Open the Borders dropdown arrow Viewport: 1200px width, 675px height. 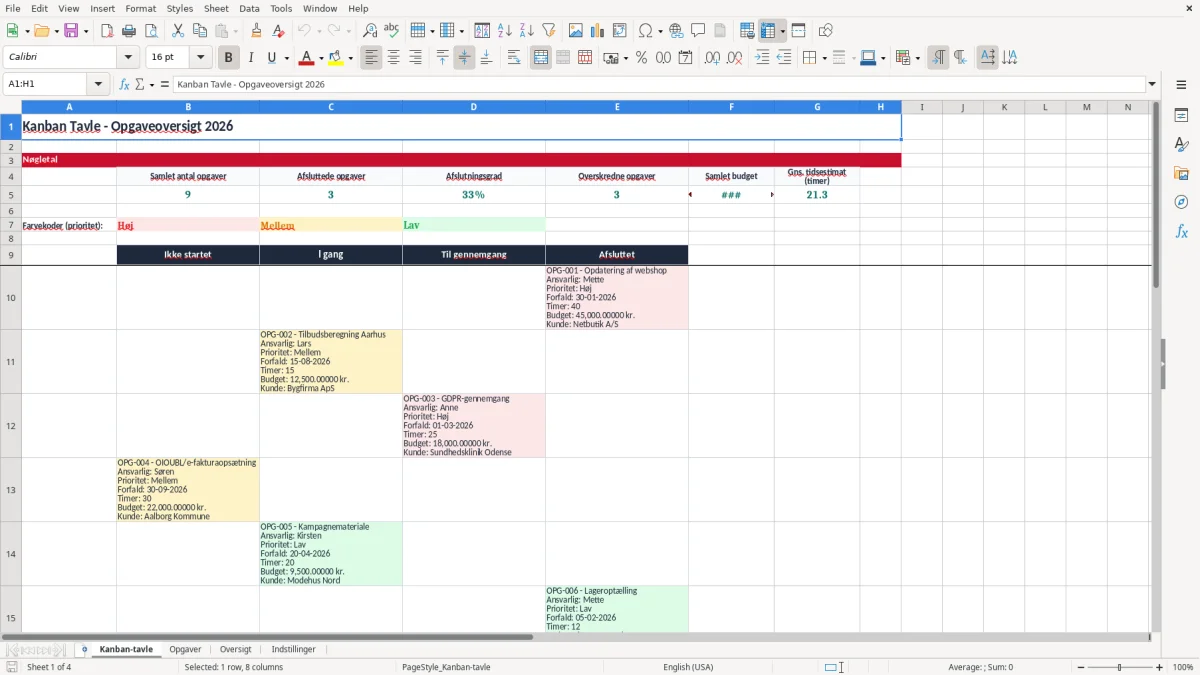pyautogui.click(x=824, y=58)
